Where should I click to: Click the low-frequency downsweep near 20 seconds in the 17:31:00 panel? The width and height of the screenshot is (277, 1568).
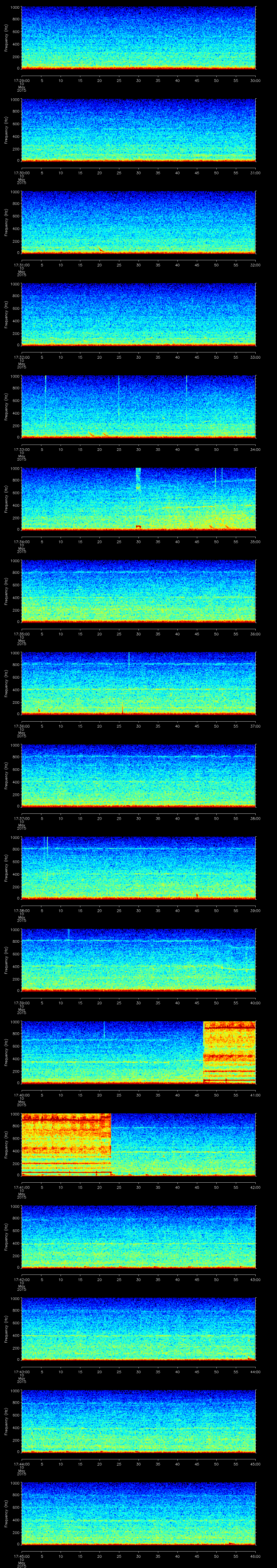(x=101, y=249)
